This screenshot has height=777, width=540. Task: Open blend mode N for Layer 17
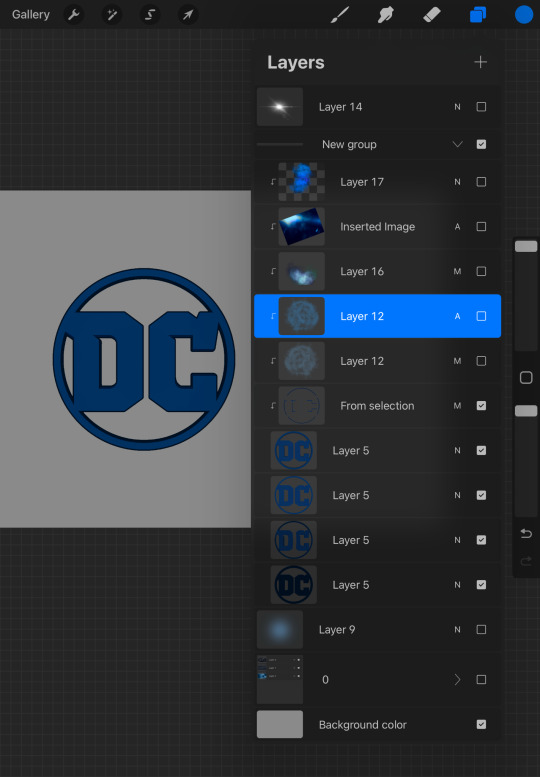click(457, 182)
